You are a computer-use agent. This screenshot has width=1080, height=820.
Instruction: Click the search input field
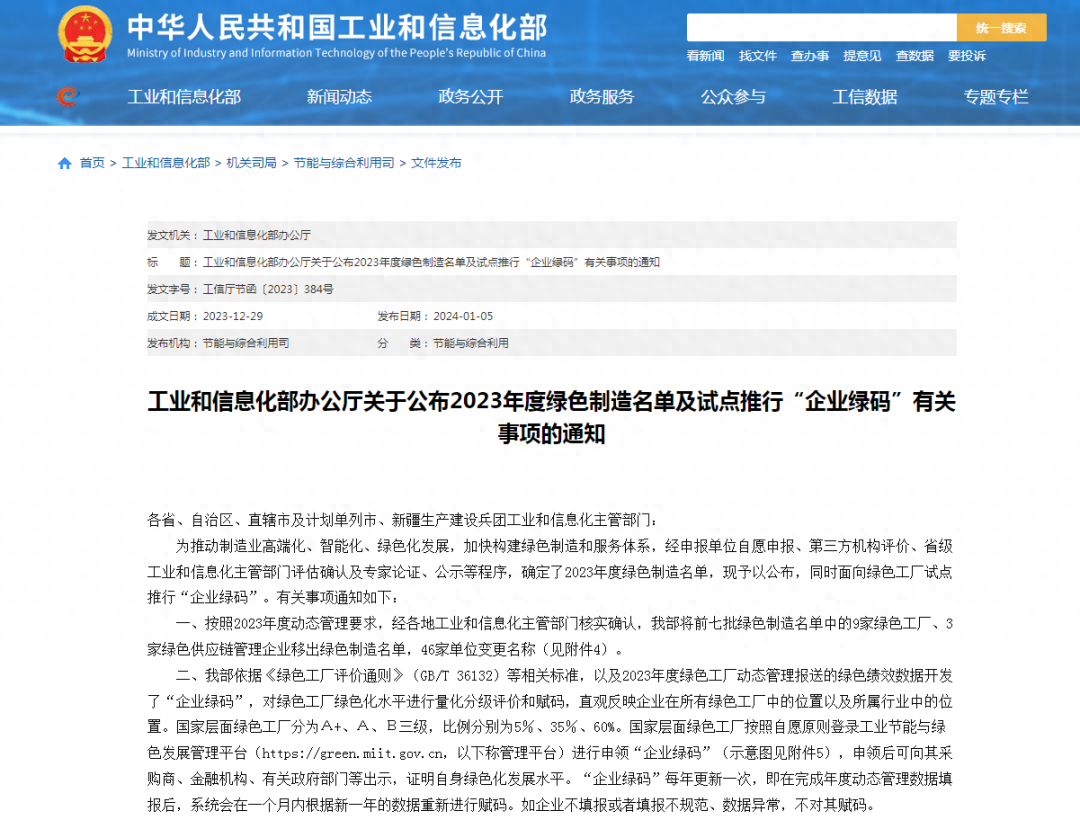(x=820, y=28)
